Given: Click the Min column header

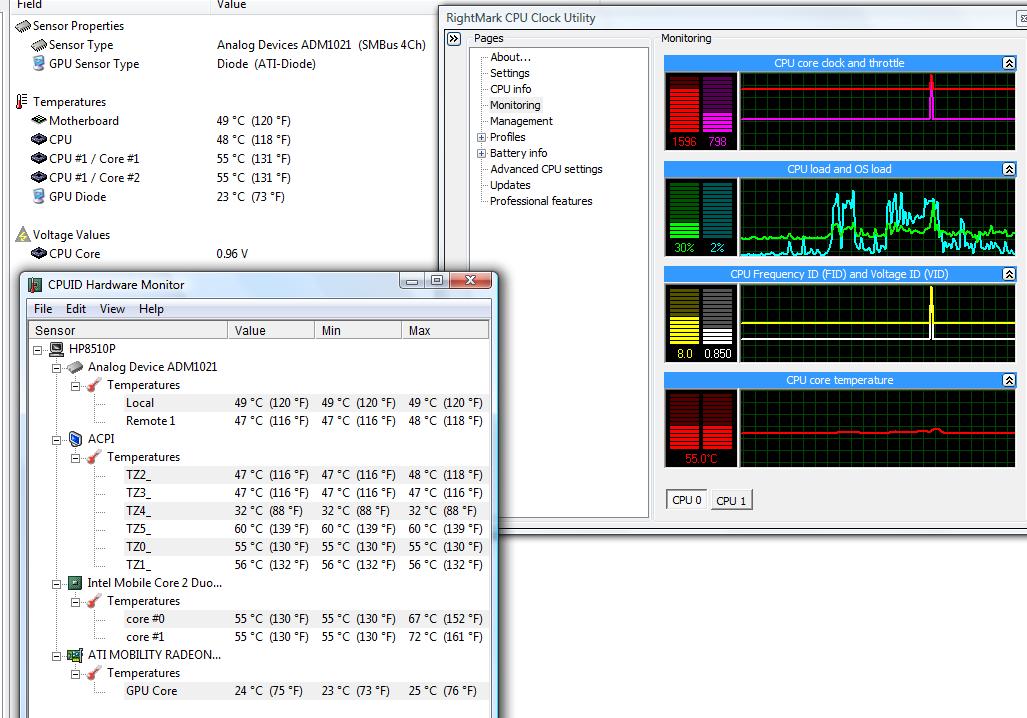Looking at the screenshot, I should pos(358,330).
